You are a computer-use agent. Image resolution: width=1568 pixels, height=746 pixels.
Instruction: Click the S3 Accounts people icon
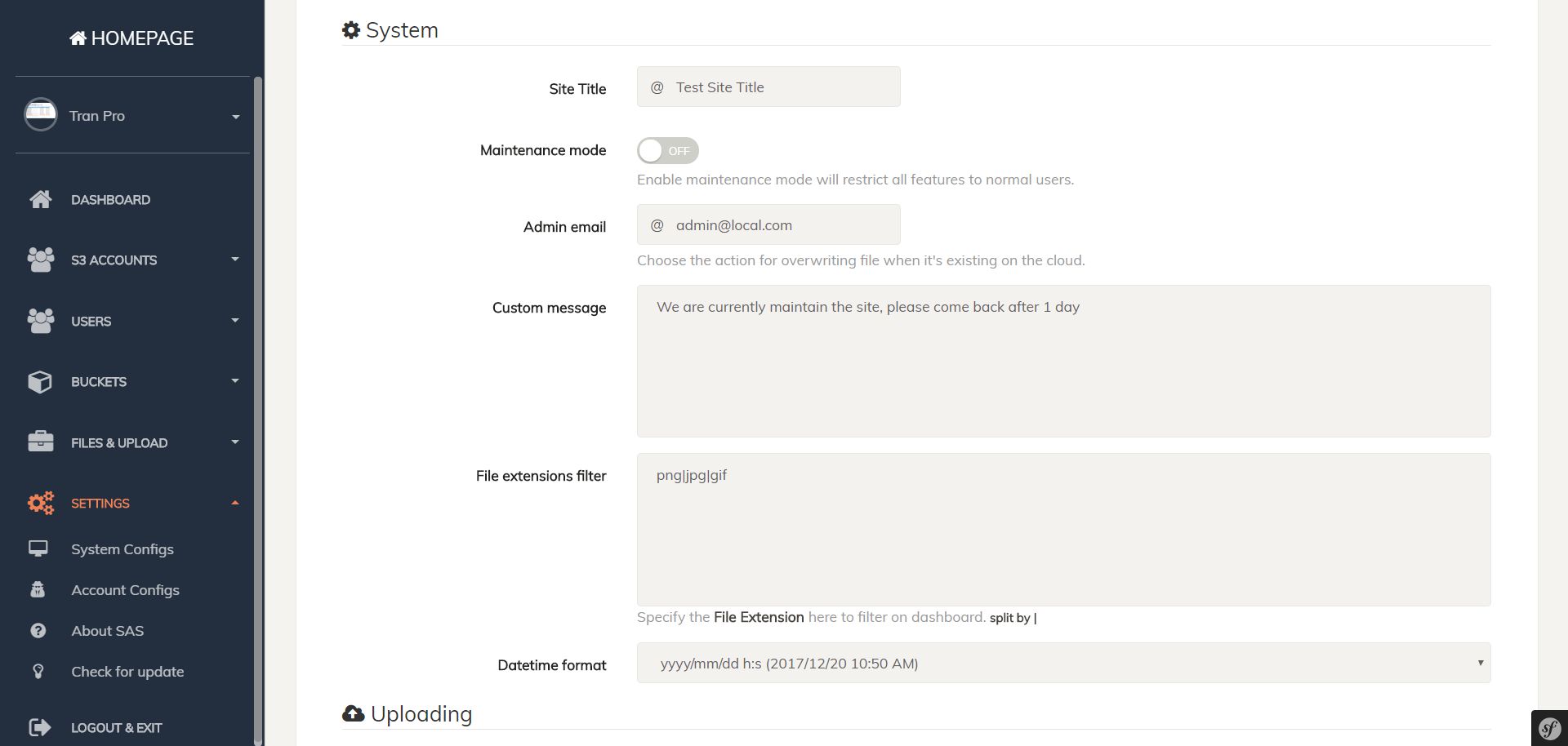pos(40,260)
